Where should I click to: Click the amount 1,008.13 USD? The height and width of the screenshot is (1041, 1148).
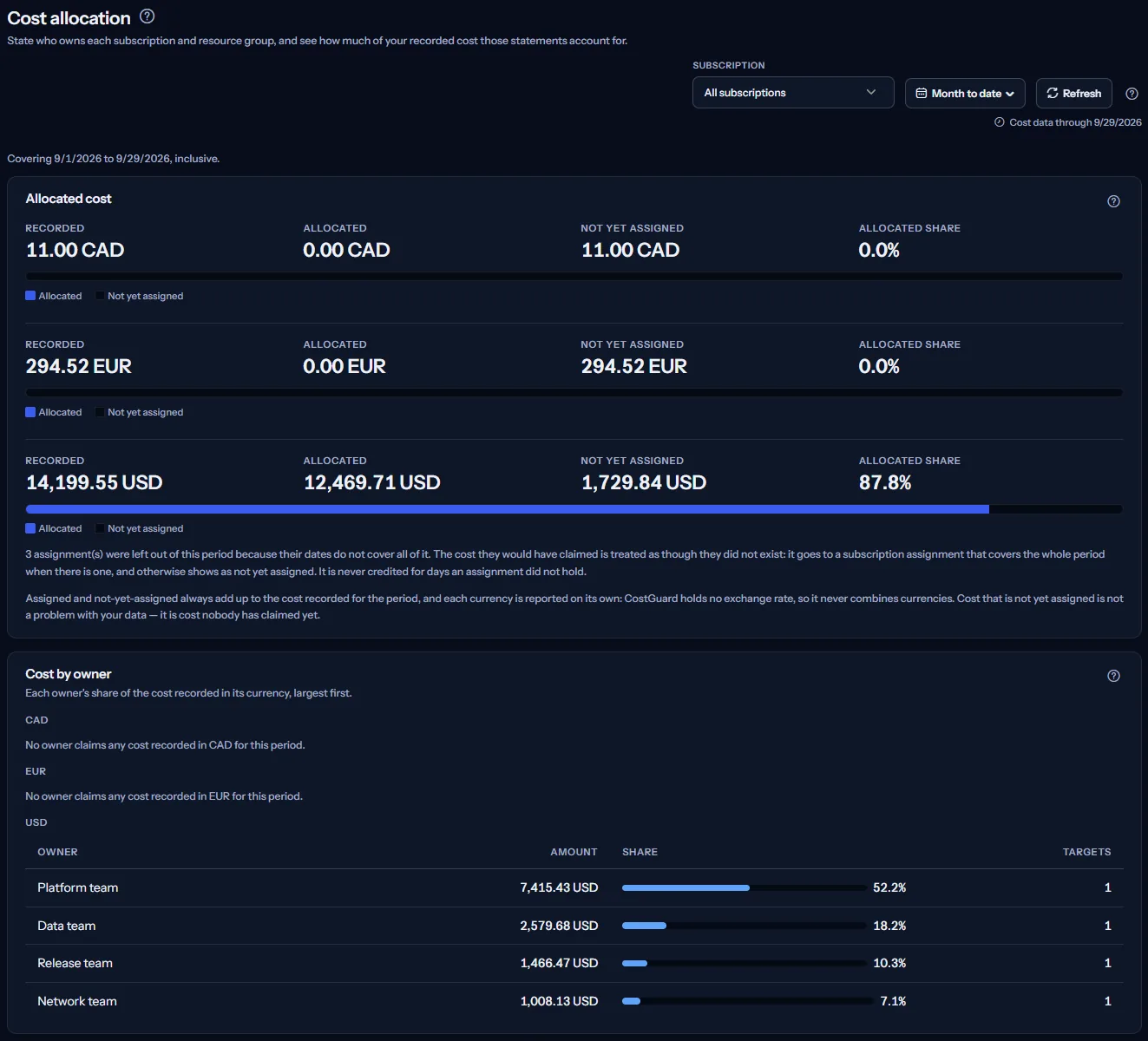[559, 1001]
